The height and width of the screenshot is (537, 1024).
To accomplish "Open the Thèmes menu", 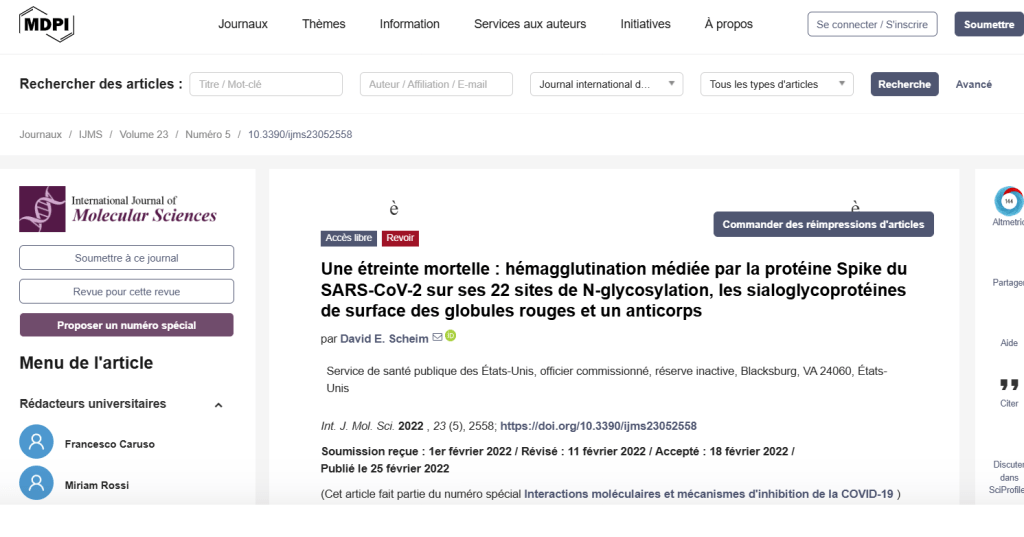I will click(323, 24).
